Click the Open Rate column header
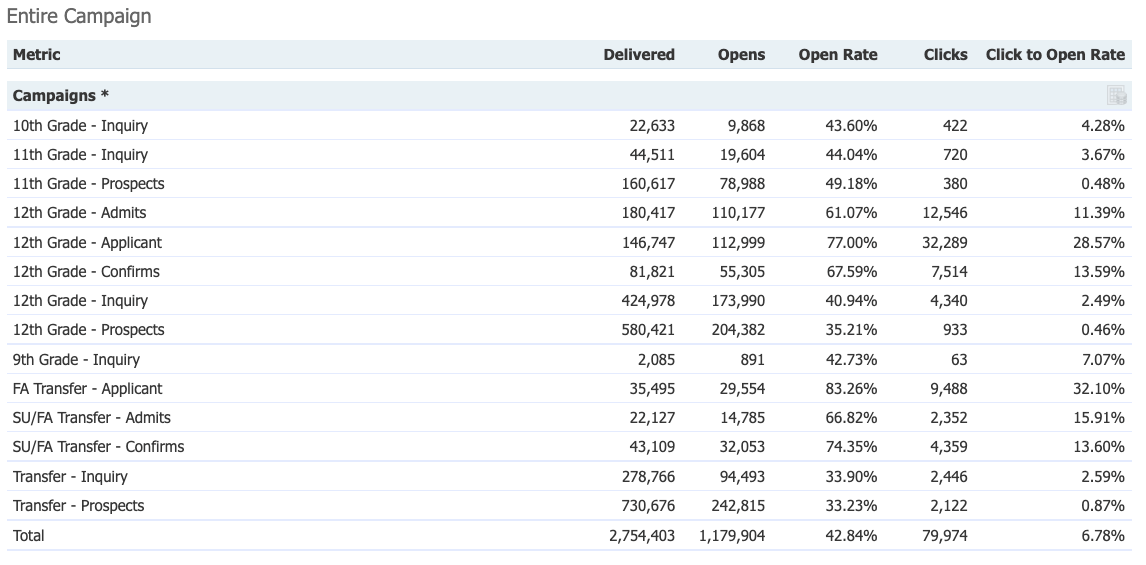1146x565 pixels. 837,55
